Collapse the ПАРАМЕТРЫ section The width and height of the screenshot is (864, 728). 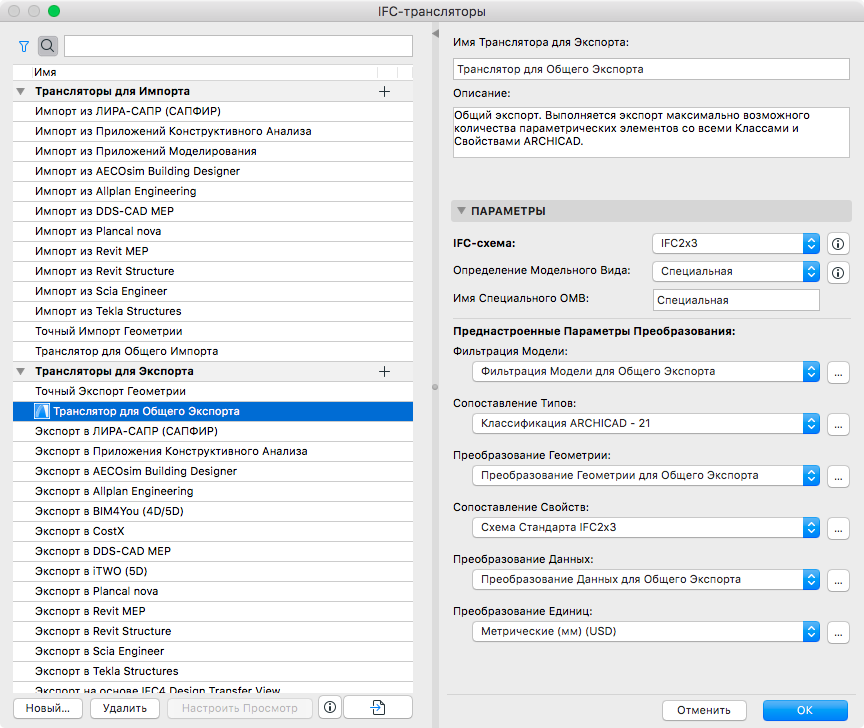460,211
